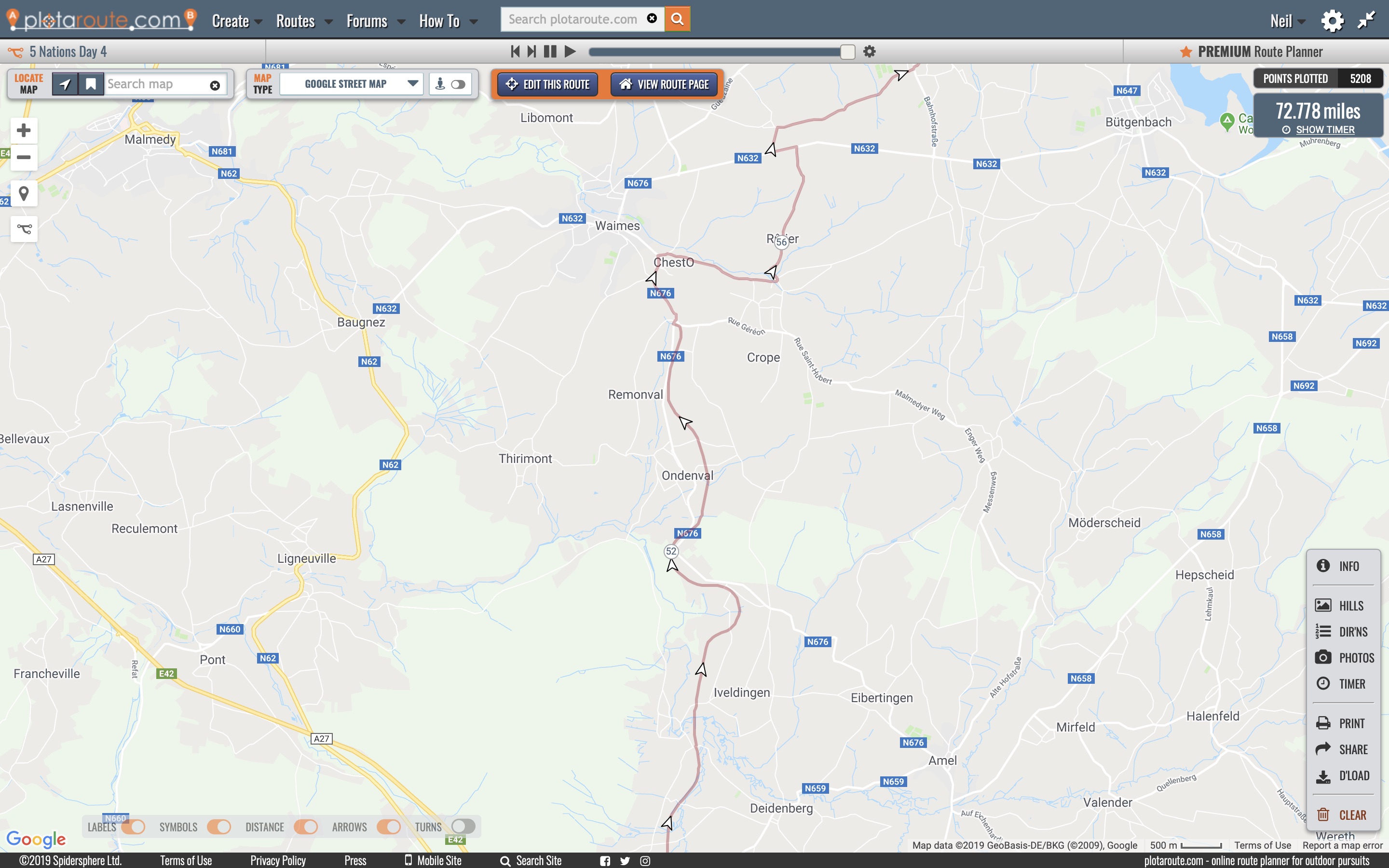Click the 72.778 miles distance readout
This screenshot has height=868, width=1389.
tap(1318, 111)
